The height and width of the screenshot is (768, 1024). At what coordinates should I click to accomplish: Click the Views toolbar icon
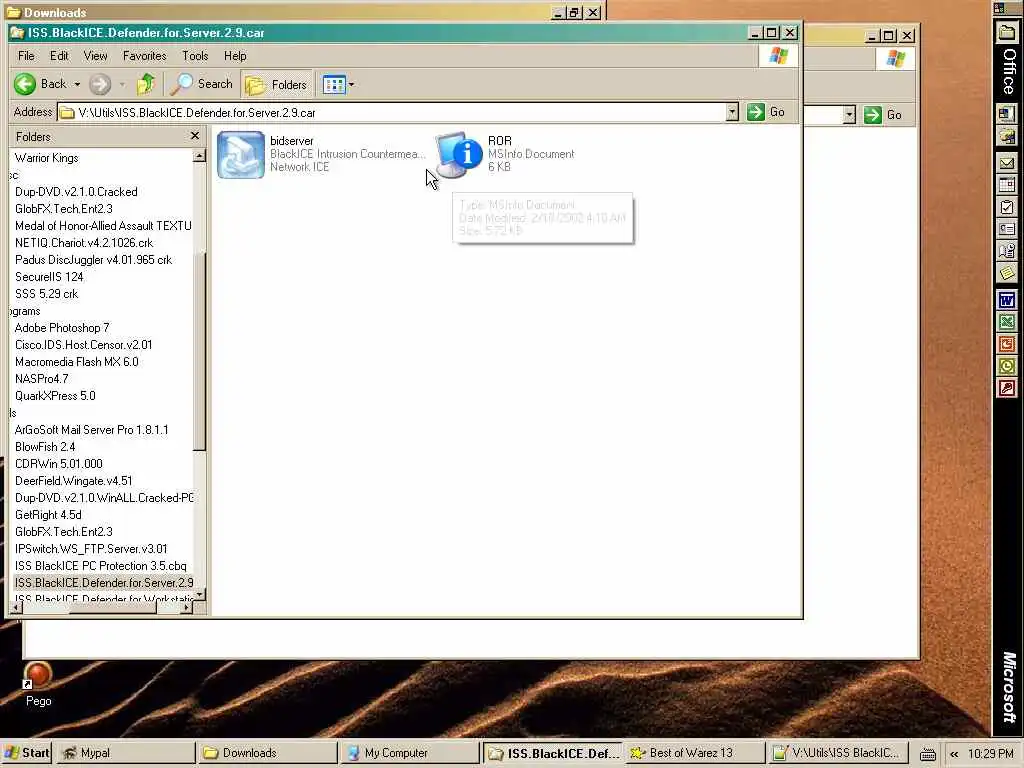click(x=334, y=84)
